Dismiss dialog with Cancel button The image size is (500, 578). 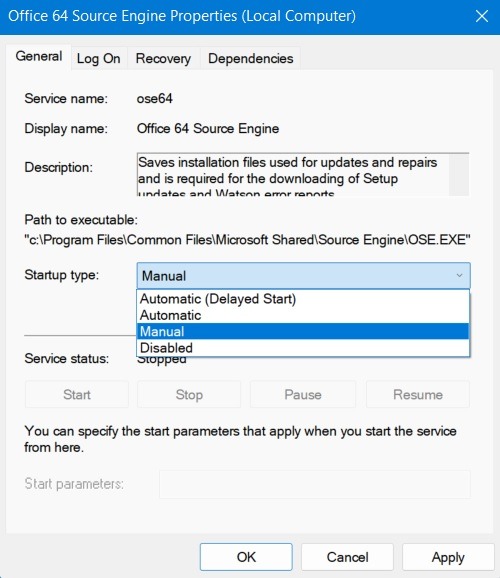[347, 557]
